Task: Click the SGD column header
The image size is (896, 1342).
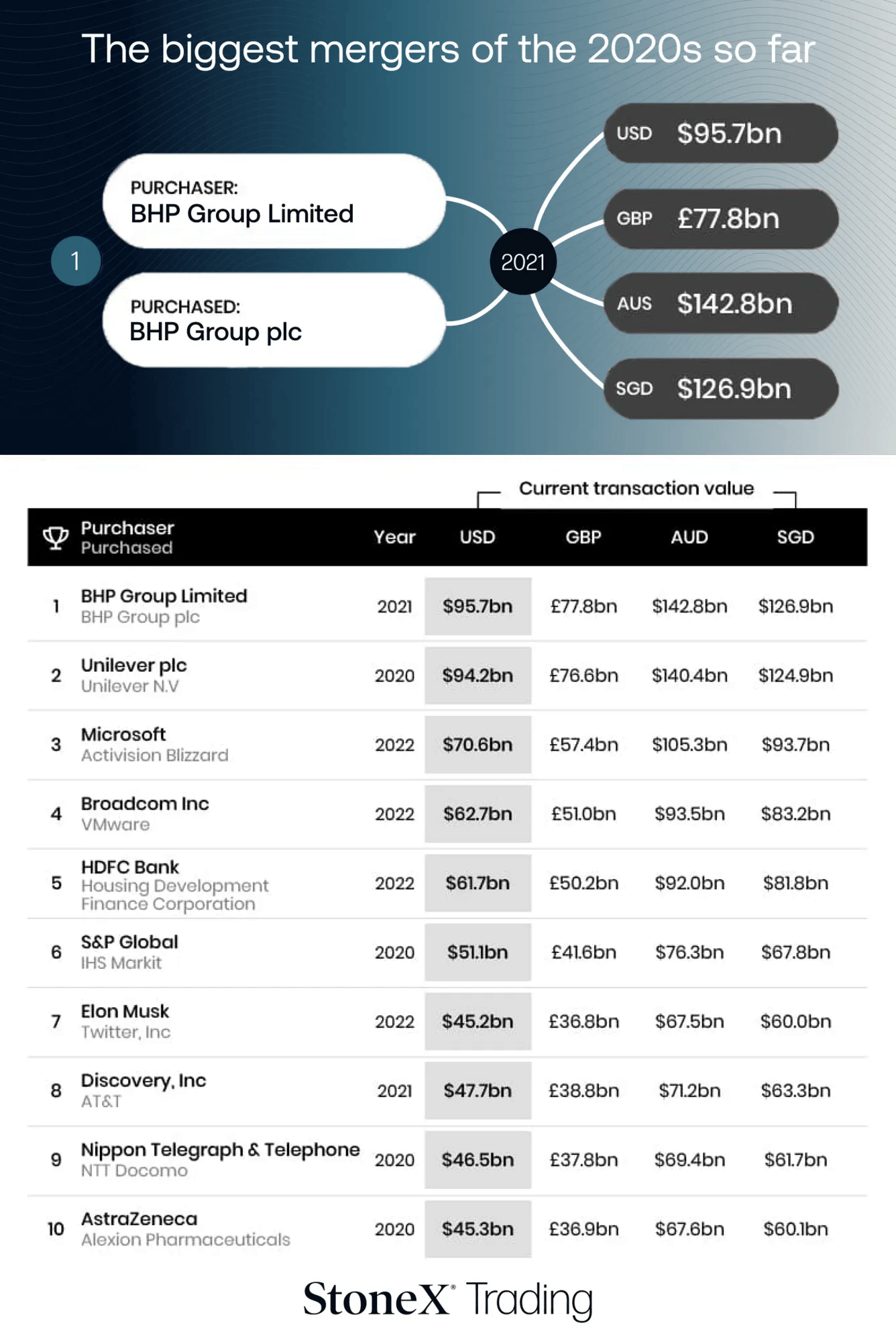Action: (795, 537)
